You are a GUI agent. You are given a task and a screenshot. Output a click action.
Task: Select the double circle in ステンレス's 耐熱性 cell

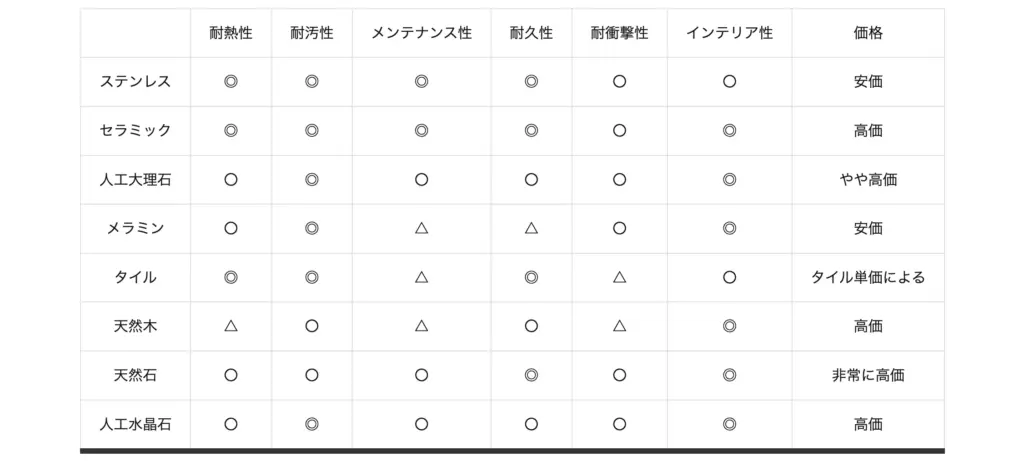[x=231, y=82]
